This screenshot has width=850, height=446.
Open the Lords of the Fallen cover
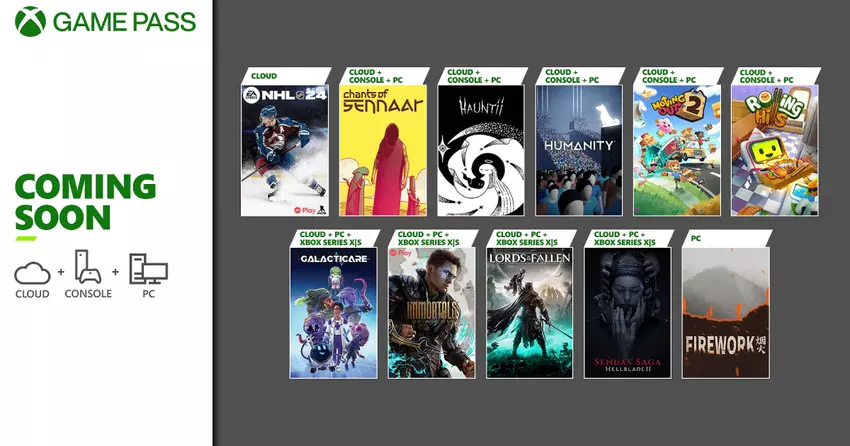pyautogui.click(x=529, y=313)
